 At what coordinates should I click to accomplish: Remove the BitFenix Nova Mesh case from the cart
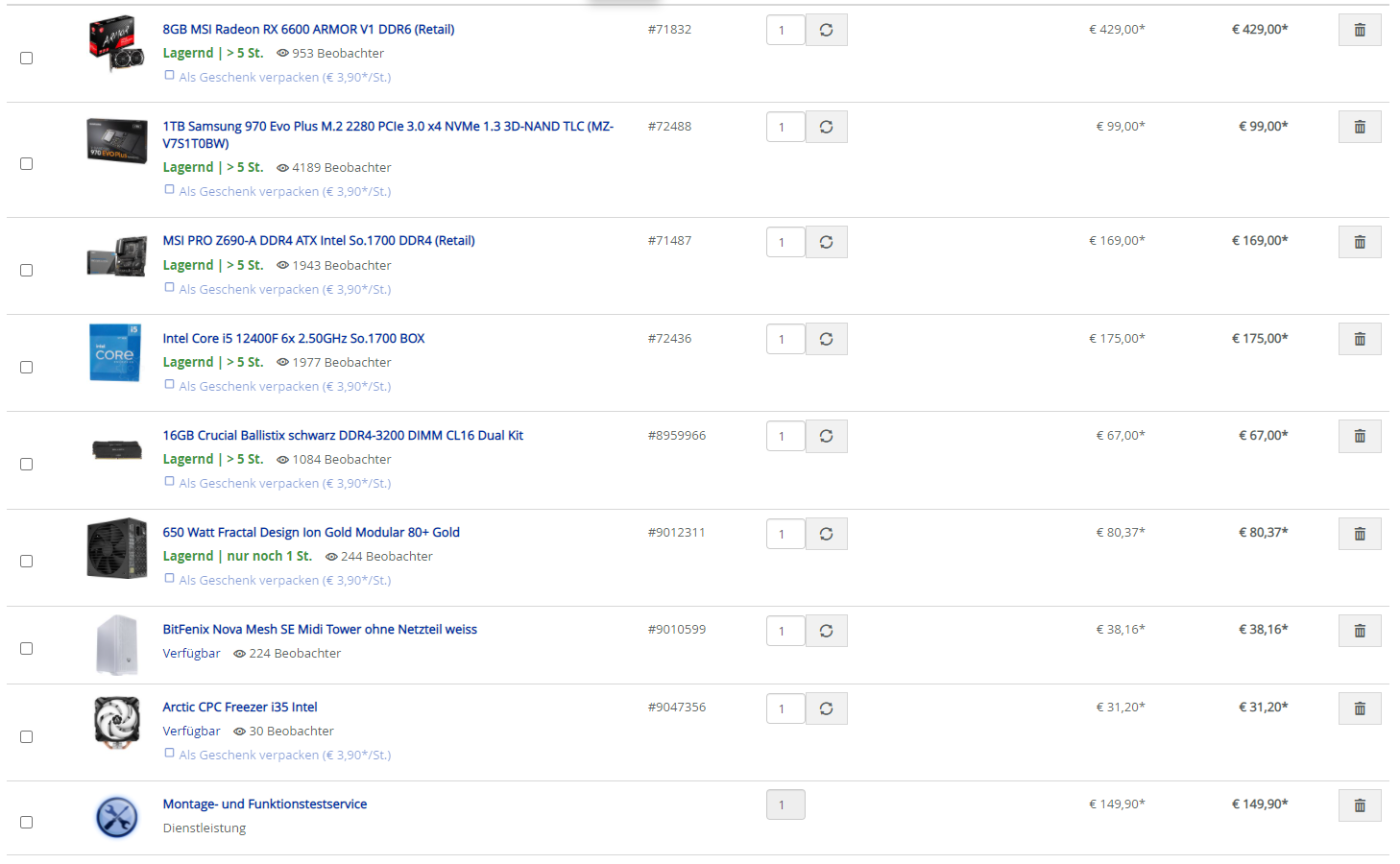click(x=1360, y=631)
